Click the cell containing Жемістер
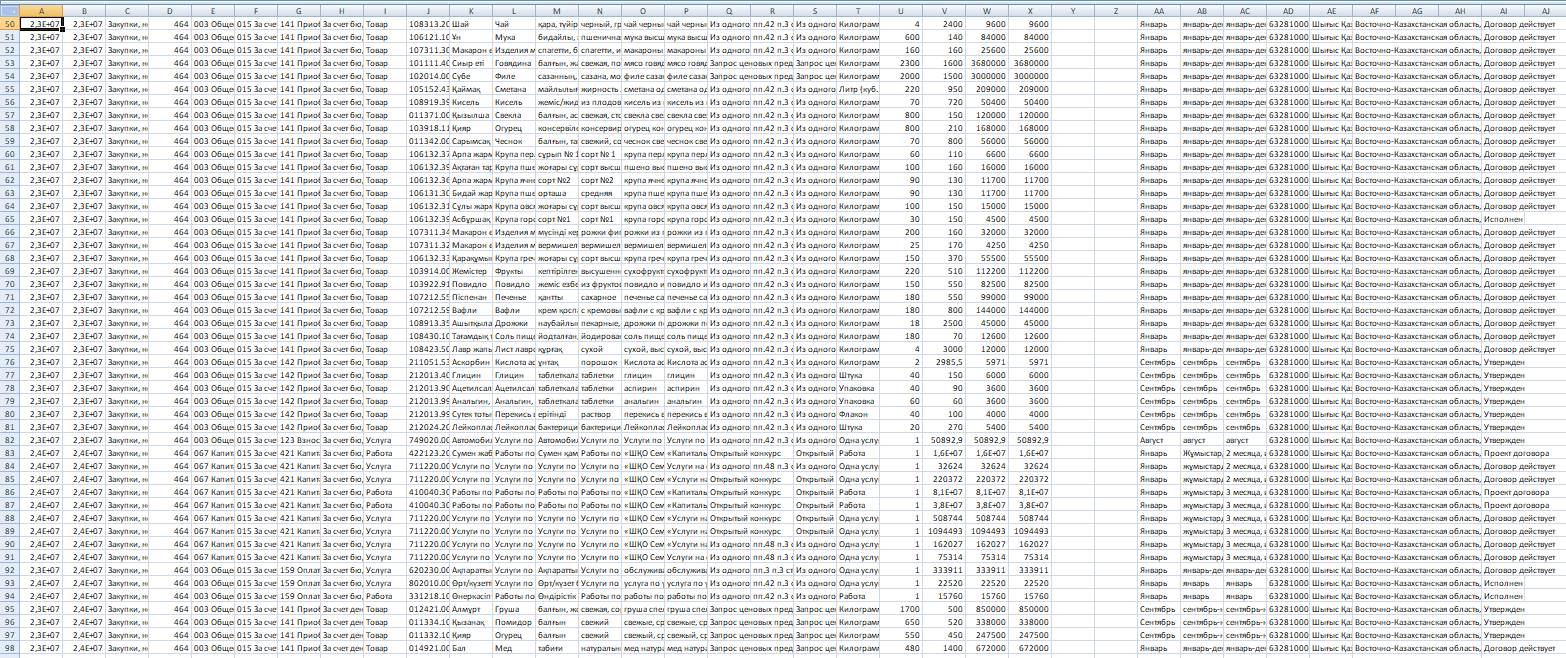The width and height of the screenshot is (1566, 658). 471,270
